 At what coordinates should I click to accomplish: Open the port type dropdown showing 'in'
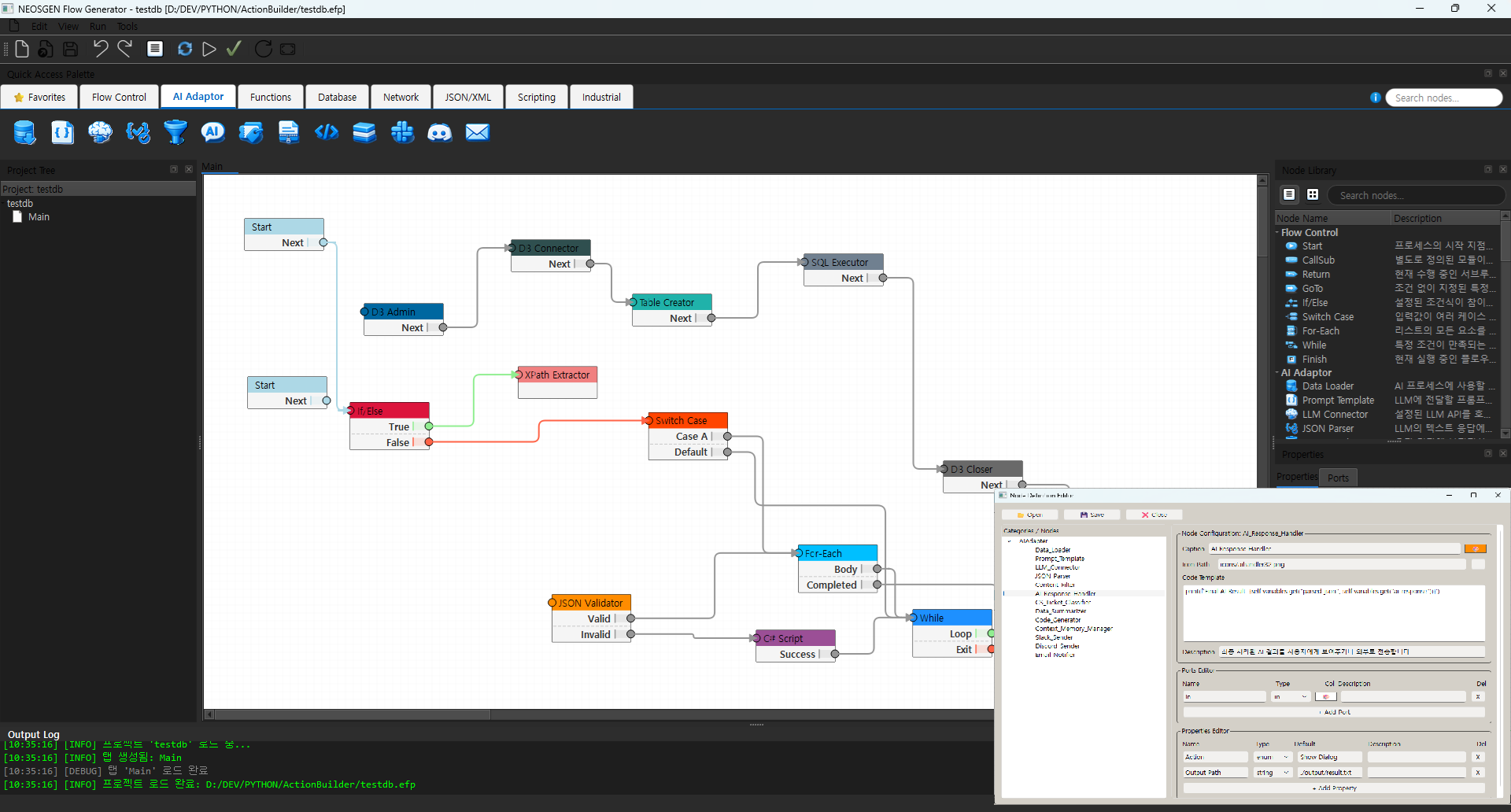coord(1291,696)
